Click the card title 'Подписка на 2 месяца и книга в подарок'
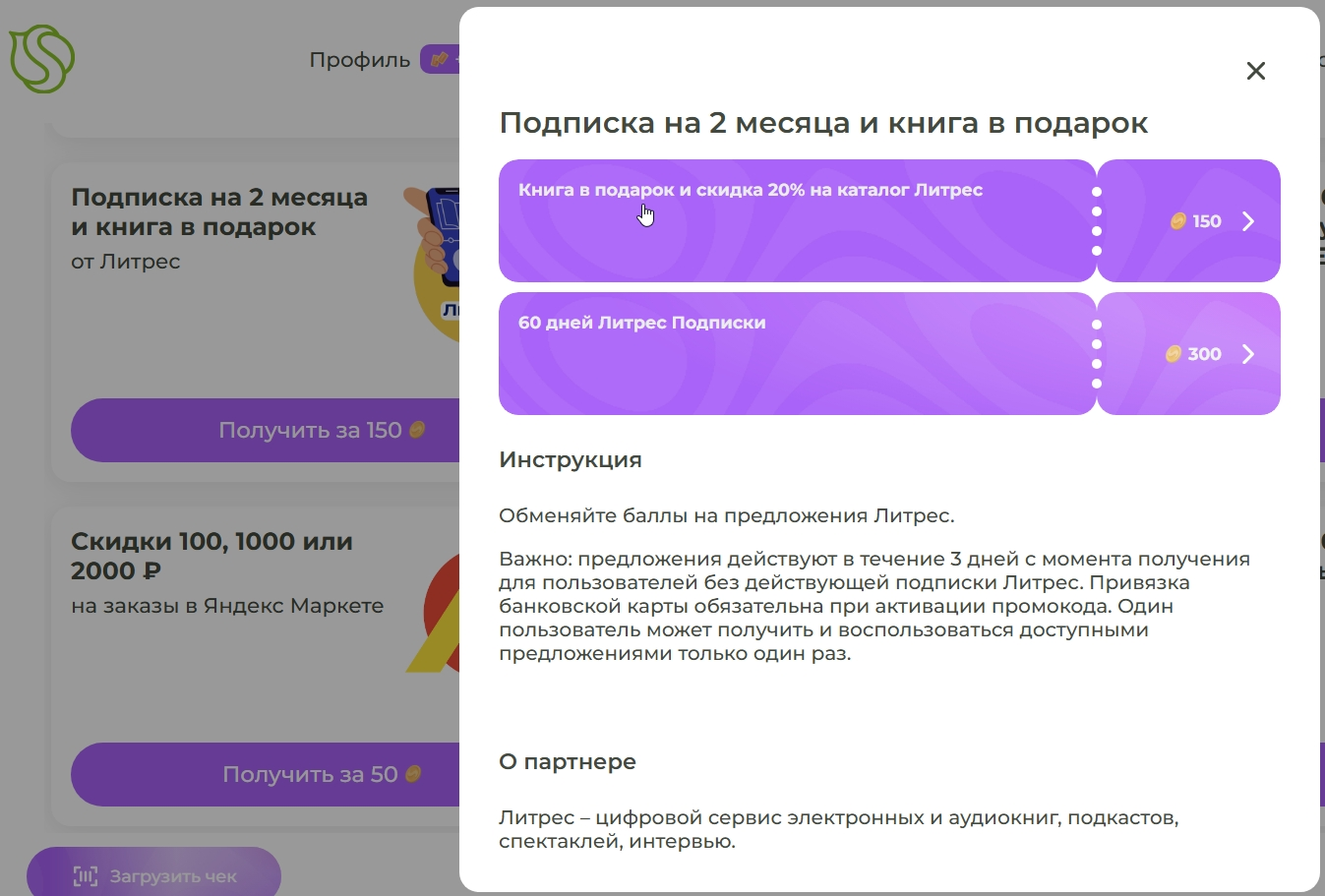Screen dimensions: 1325x896 219,211
